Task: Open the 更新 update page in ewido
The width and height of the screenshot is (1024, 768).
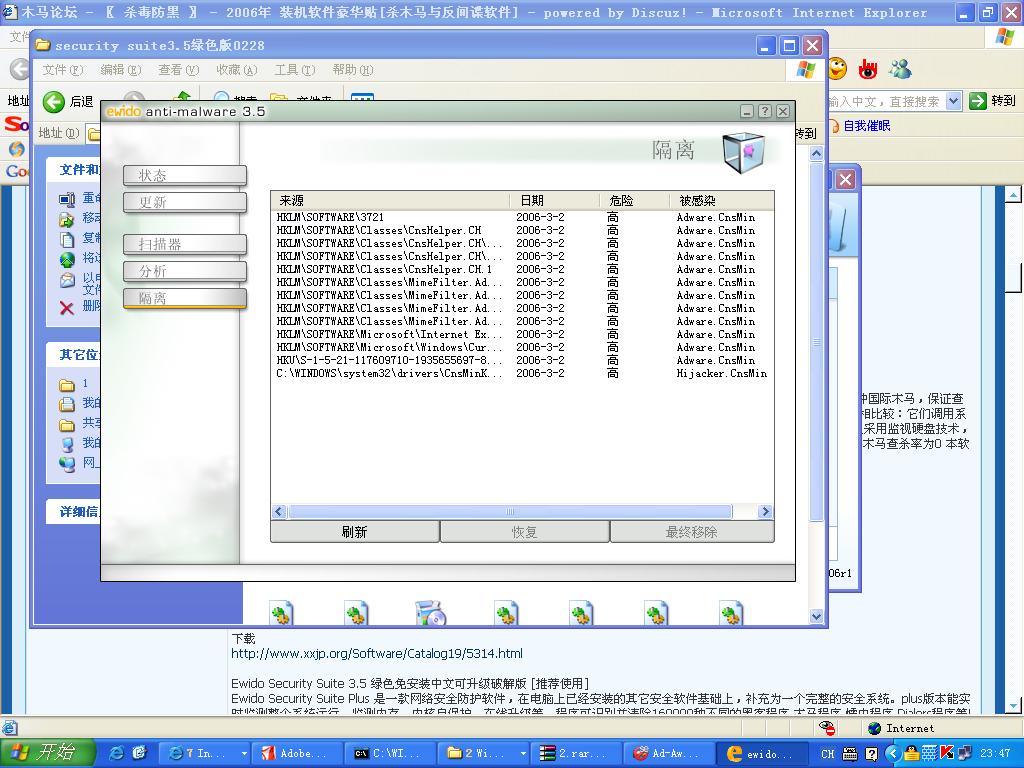Action: 185,202
